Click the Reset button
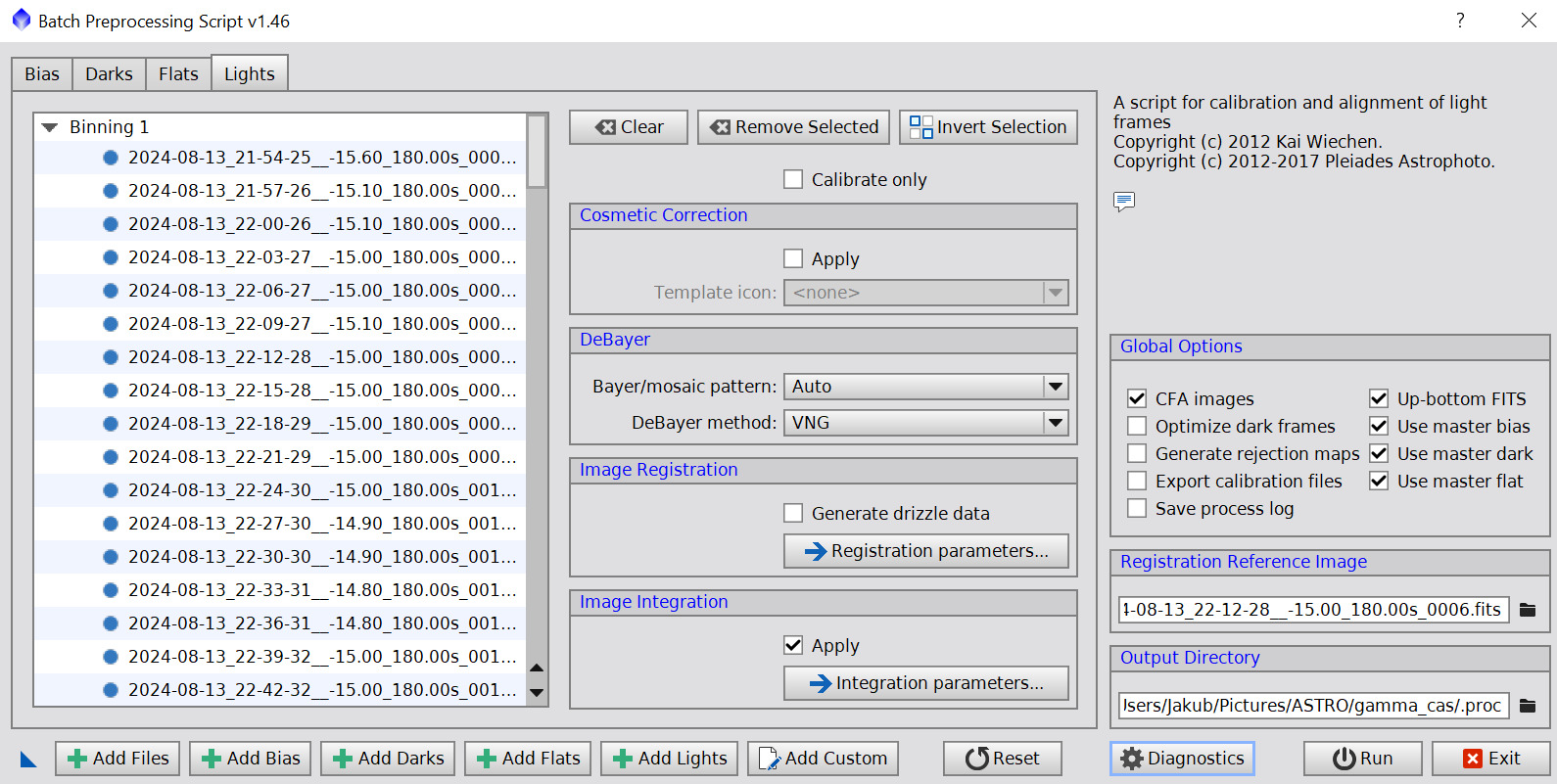 click(x=1004, y=759)
